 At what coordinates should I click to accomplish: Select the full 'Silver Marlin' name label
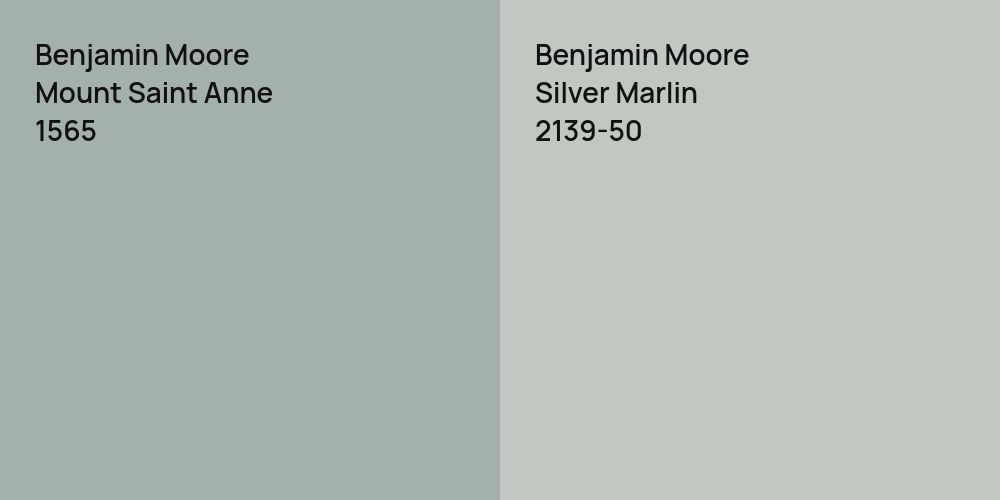coord(616,93)
